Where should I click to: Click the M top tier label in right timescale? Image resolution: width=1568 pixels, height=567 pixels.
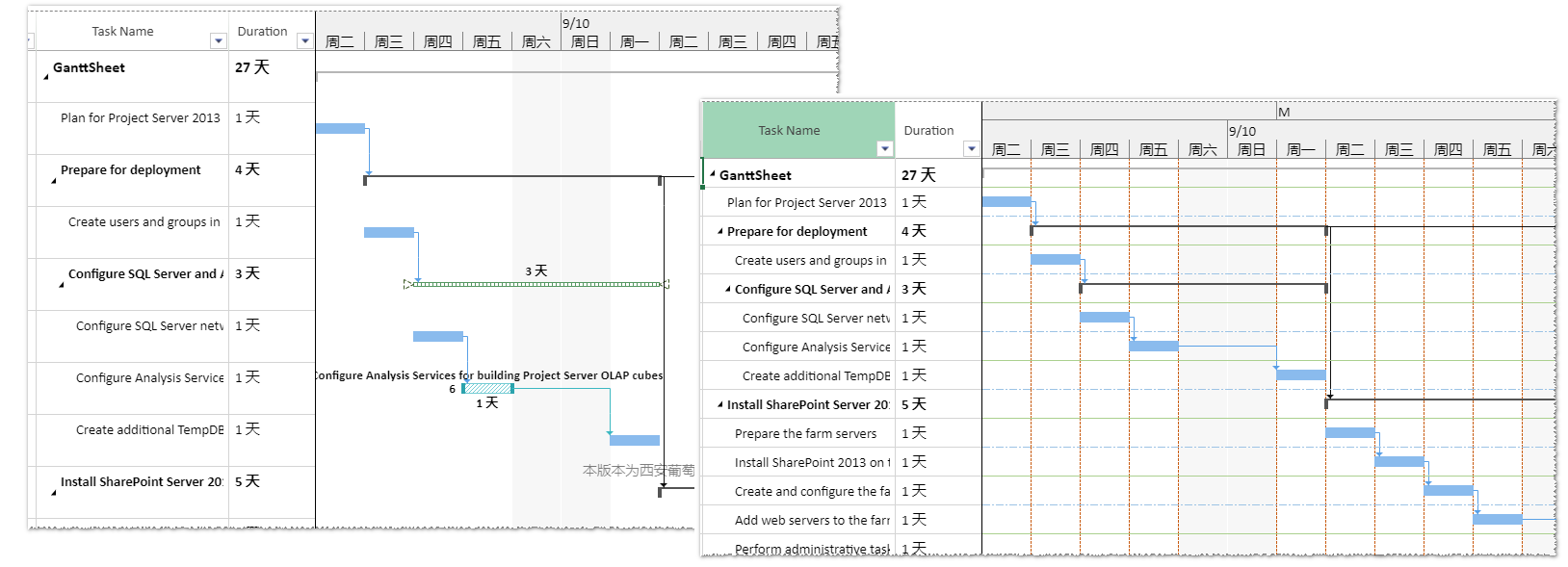pos(1284,112)
